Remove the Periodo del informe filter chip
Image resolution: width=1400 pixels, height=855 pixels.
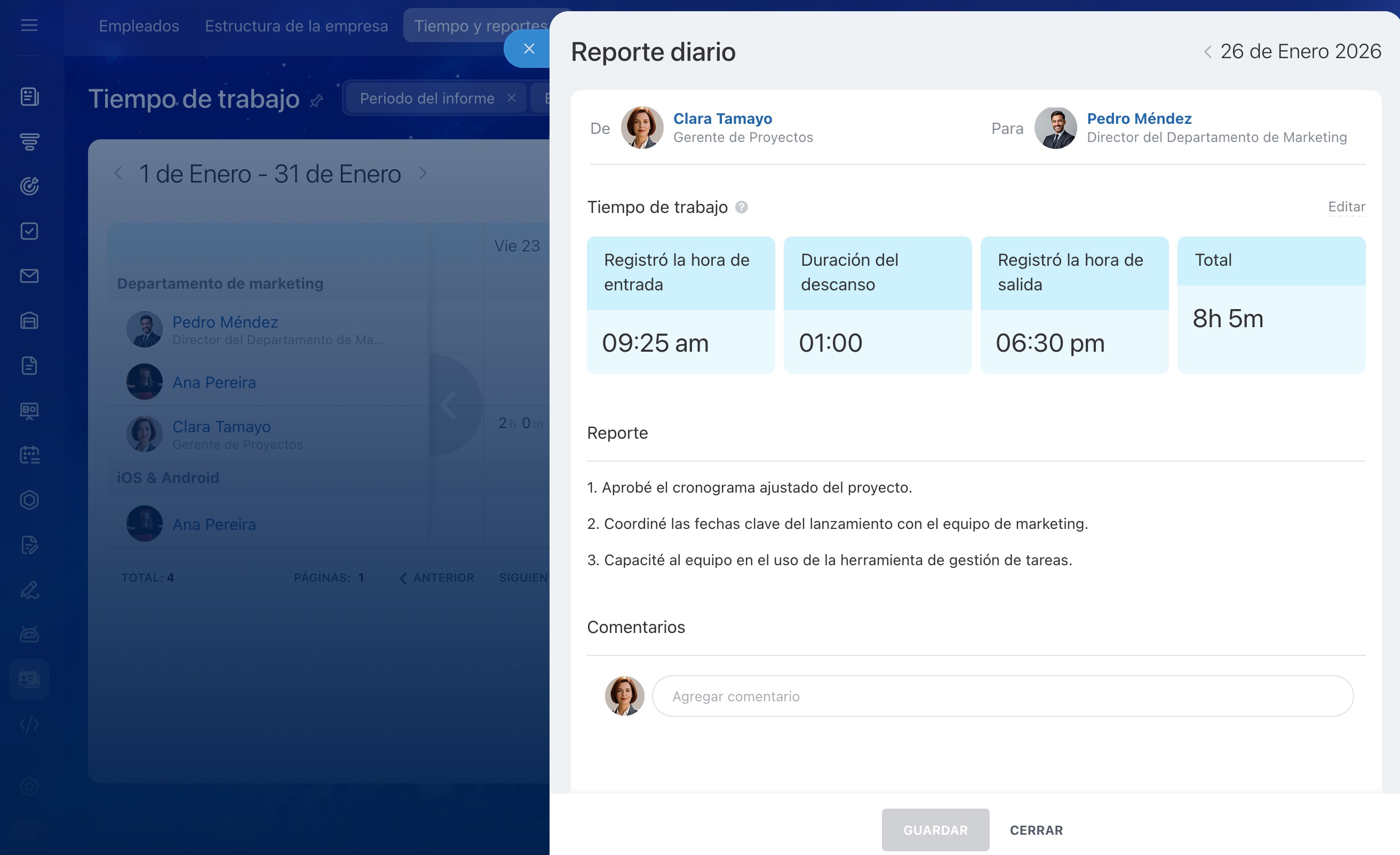point(511,98)
